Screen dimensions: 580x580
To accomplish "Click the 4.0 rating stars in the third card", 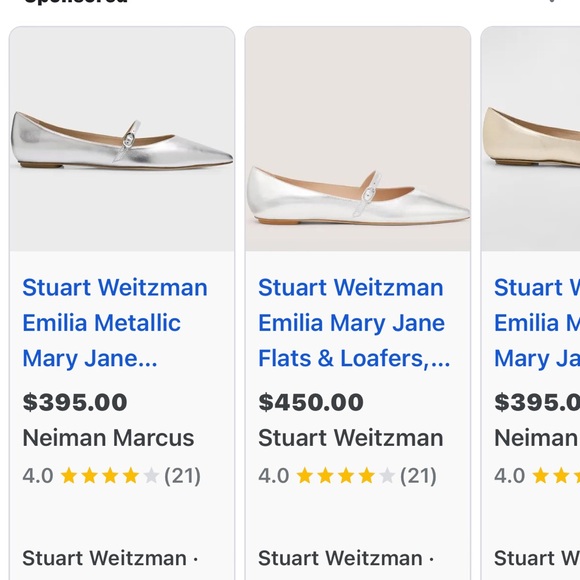I will (556, 476).
